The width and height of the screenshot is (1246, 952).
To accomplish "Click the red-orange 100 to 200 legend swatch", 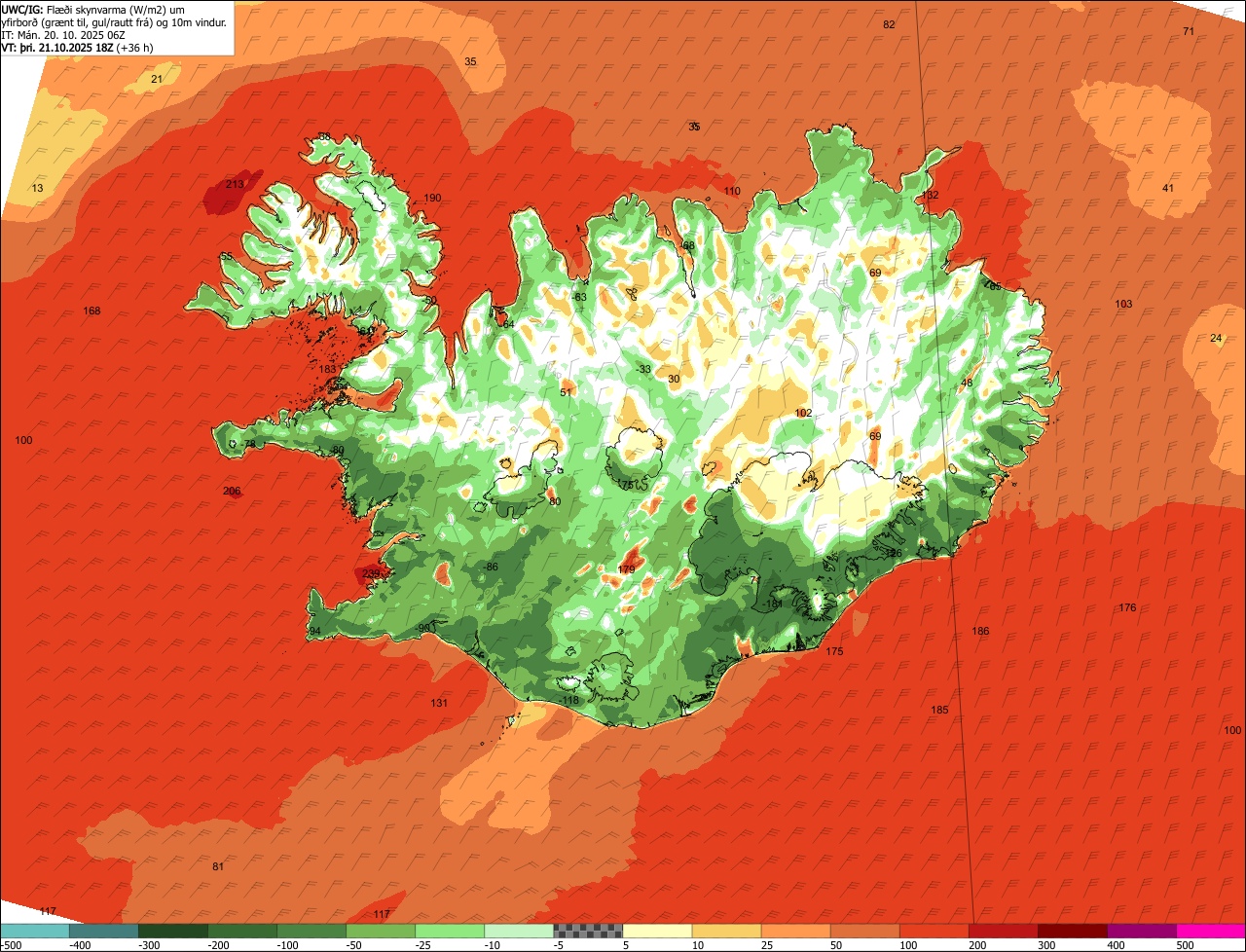I will pyautogui.click(x=933, y=931).
